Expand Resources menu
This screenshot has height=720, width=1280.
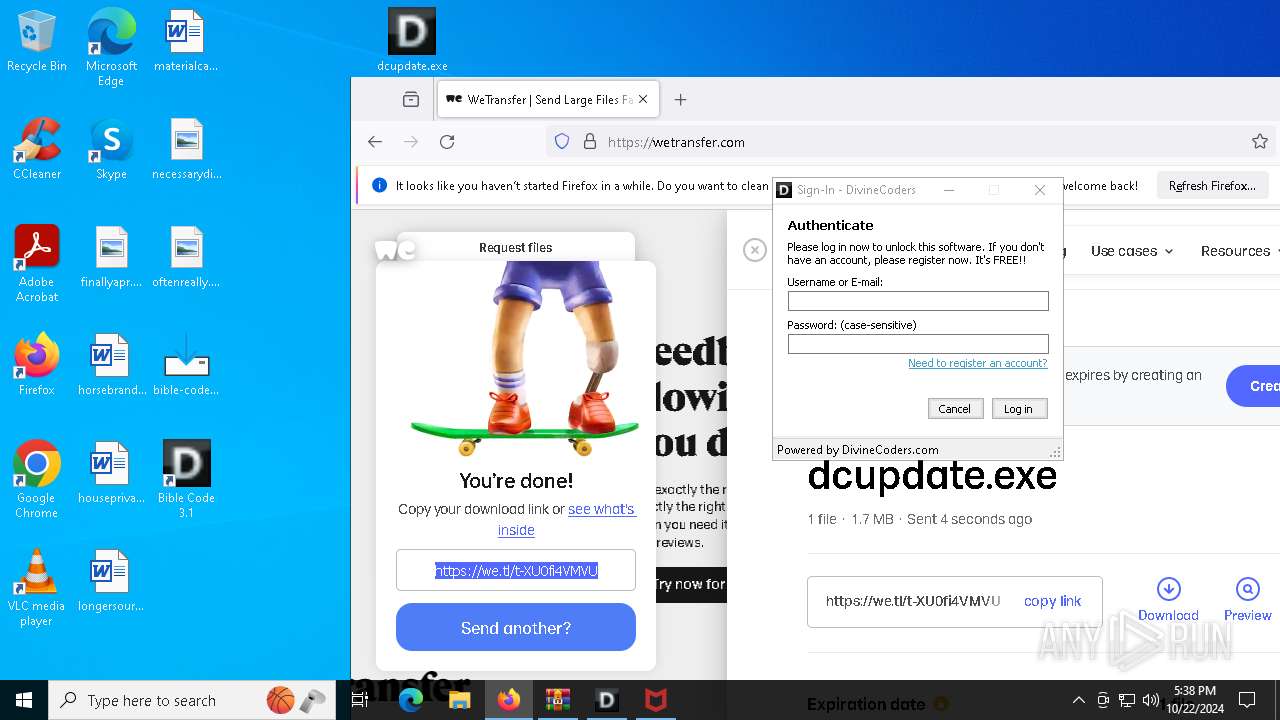point(1240,251)
